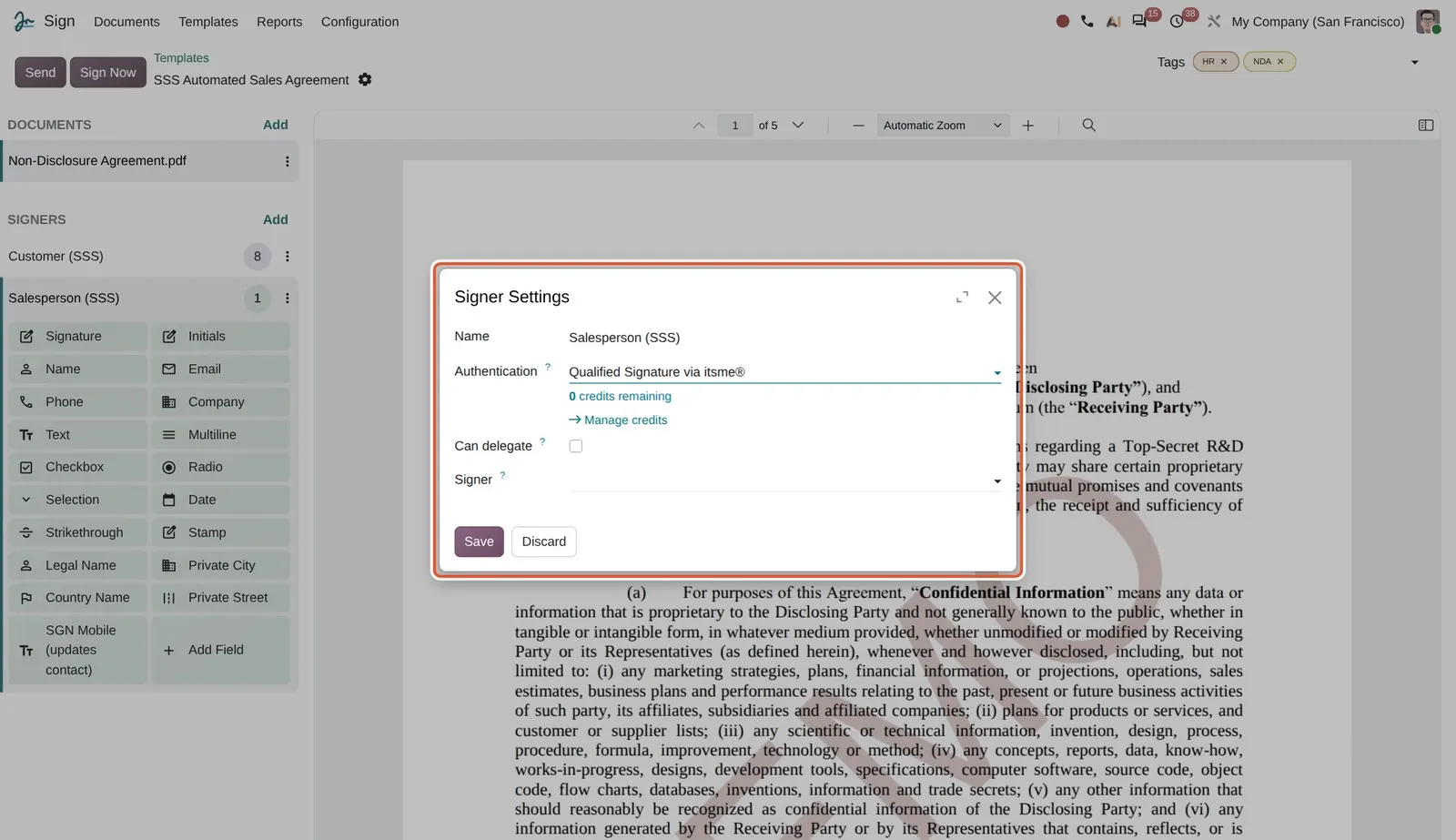
Task: Select the Strikethrough field type
Action: click(x=77, y=532)
